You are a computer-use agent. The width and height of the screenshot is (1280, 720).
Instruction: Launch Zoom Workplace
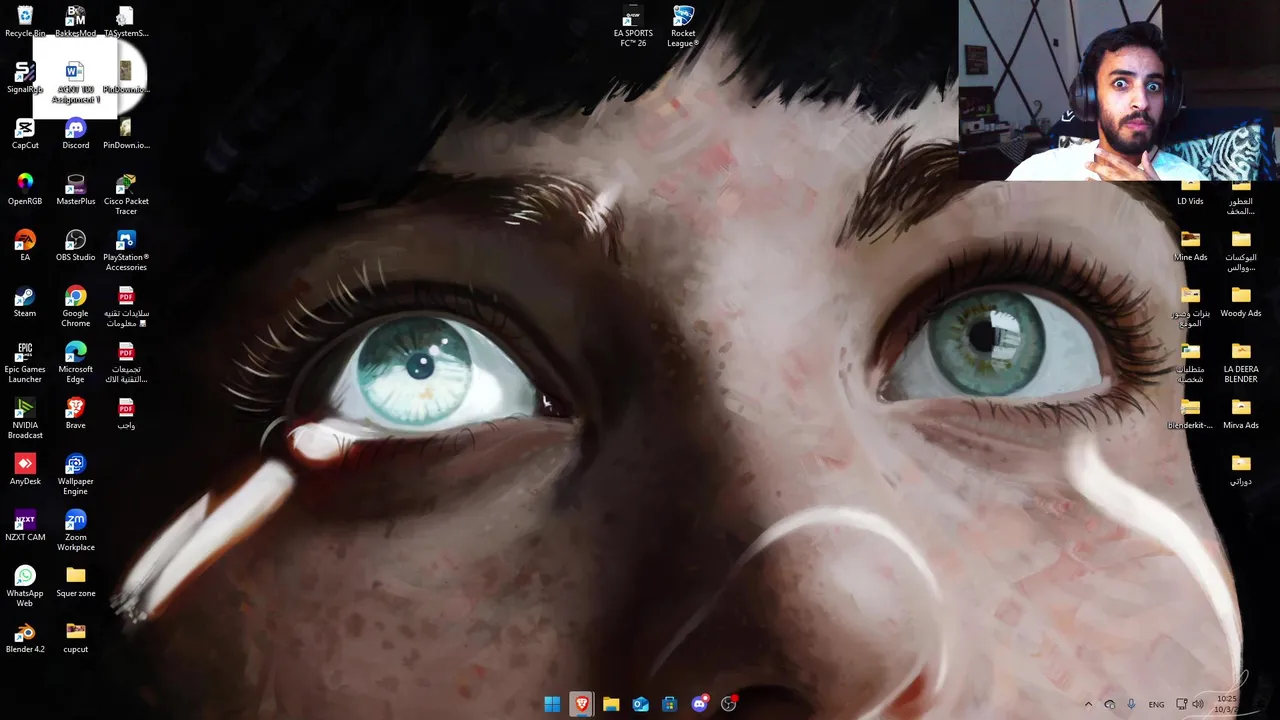[75, 530]
